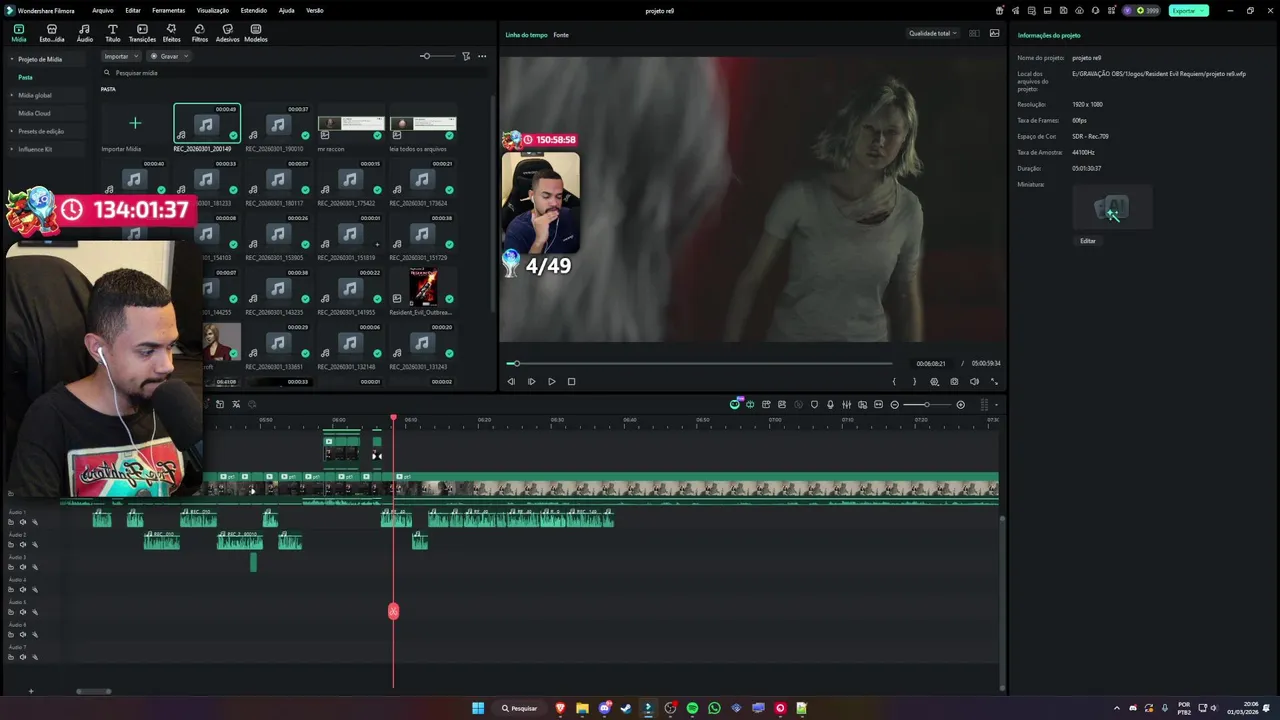Open the Estendido menu
The height and width of the screenshot is (720, 1280).
pyautogui.click(x=254, y=10)
